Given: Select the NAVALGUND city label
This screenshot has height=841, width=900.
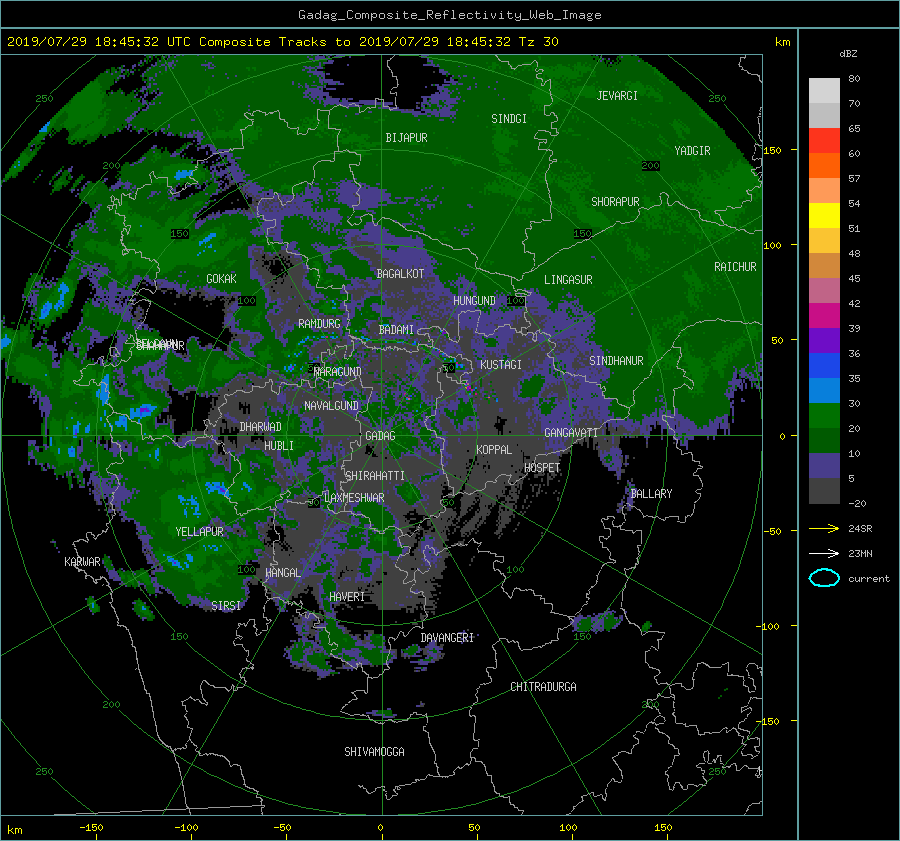Looking at the screenshot, I should coord(331,406).
